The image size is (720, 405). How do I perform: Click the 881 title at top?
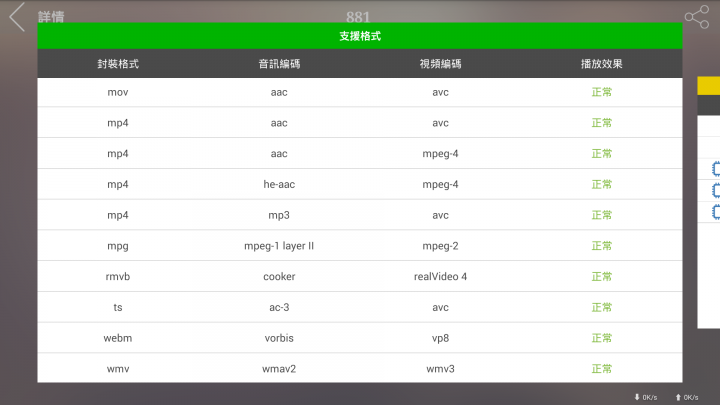(x=358, y=17)
